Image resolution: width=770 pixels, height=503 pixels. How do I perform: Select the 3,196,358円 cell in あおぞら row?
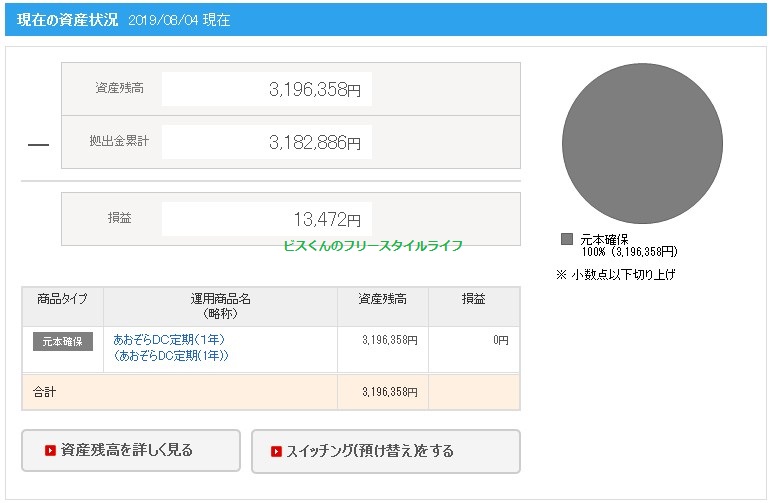(390, 340)
